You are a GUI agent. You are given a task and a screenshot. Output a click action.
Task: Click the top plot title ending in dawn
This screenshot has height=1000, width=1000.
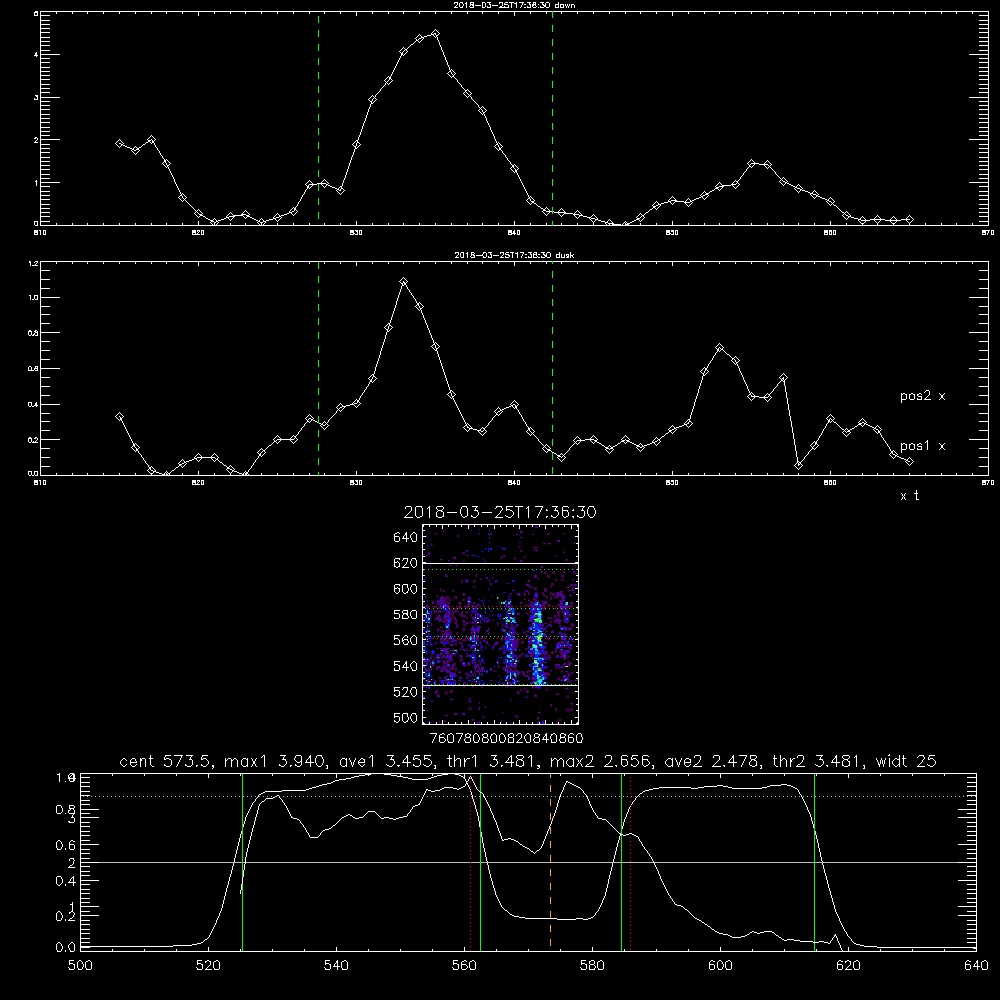pyautogui.click(x=515, y=4)
